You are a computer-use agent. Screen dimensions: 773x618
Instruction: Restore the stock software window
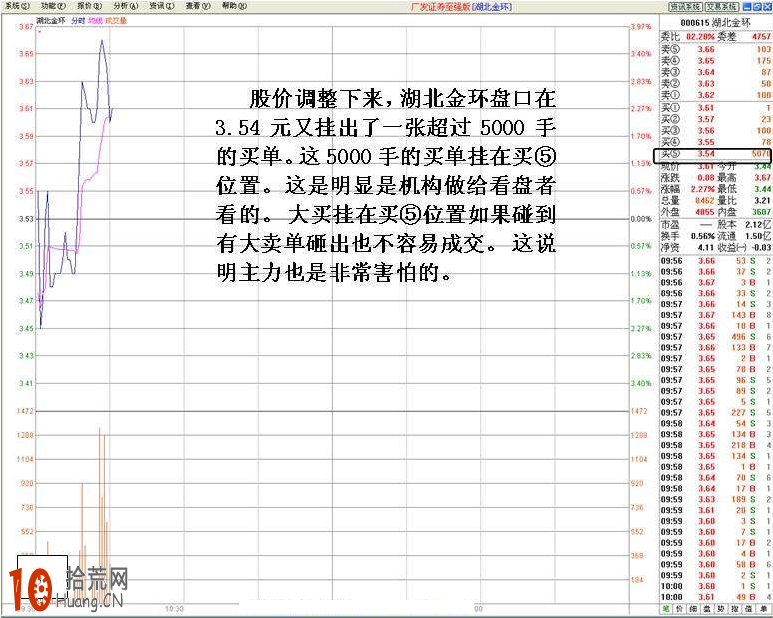(x=756, y=6)
